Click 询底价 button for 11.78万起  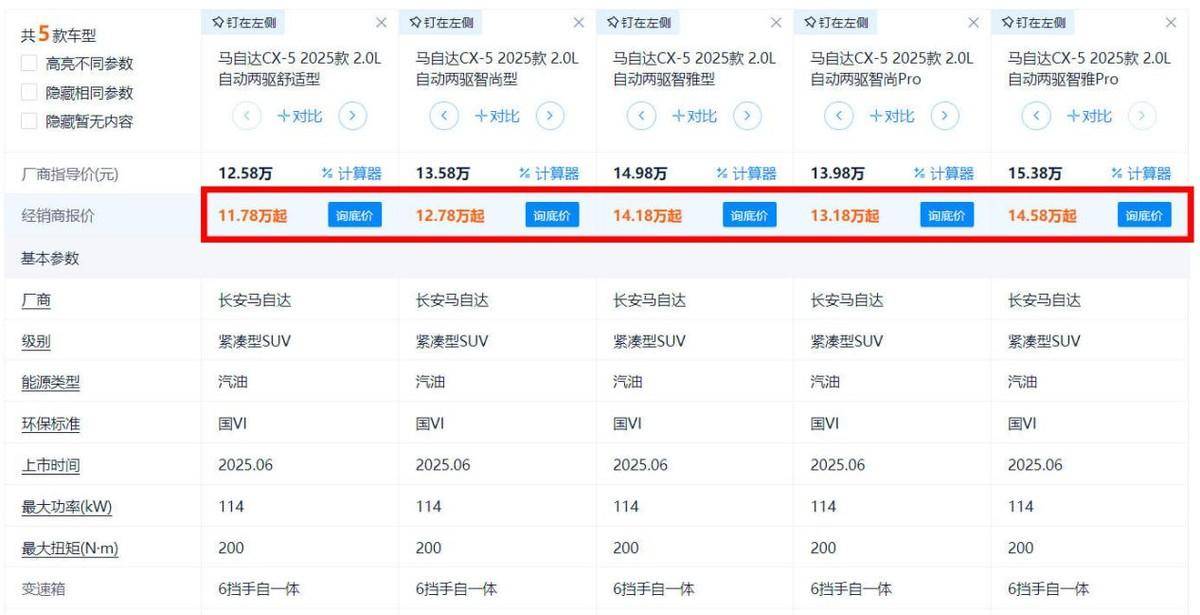pos(354,215)
